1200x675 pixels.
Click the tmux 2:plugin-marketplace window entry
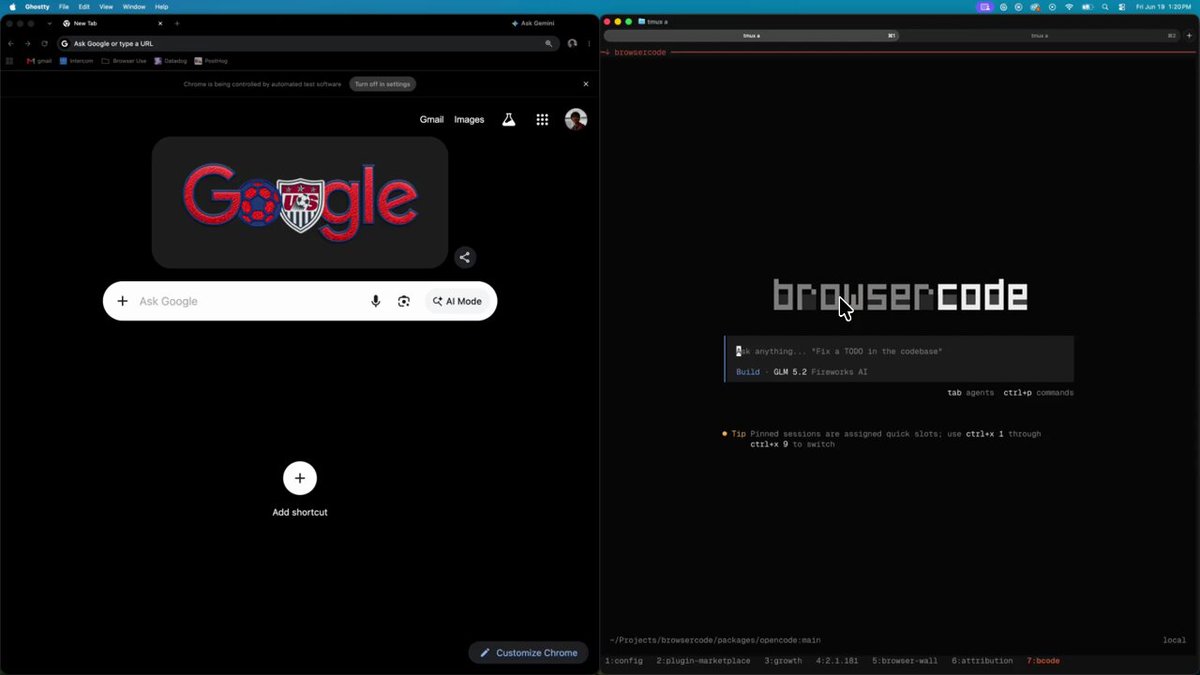coord(703,661)
